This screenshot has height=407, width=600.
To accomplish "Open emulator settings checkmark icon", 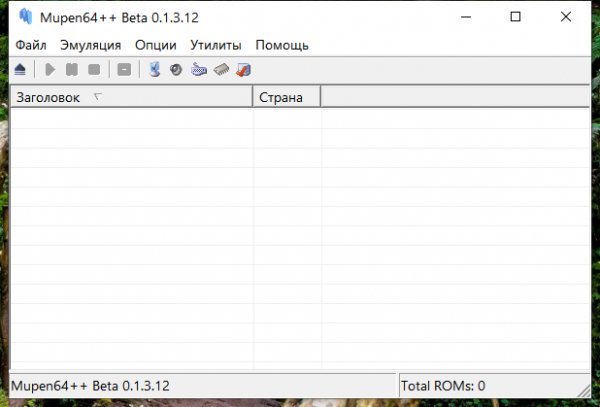I will click(243, 70).
